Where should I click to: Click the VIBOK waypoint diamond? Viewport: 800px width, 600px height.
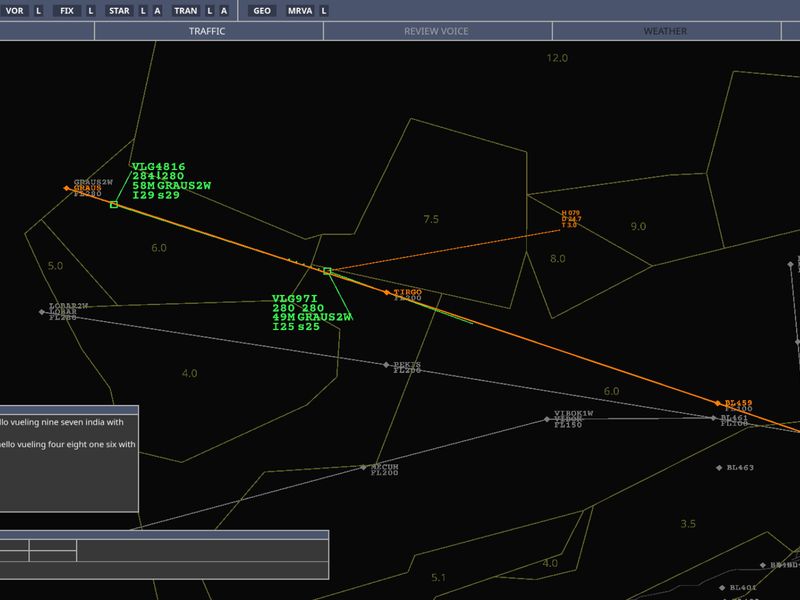(x=547, y=419)
